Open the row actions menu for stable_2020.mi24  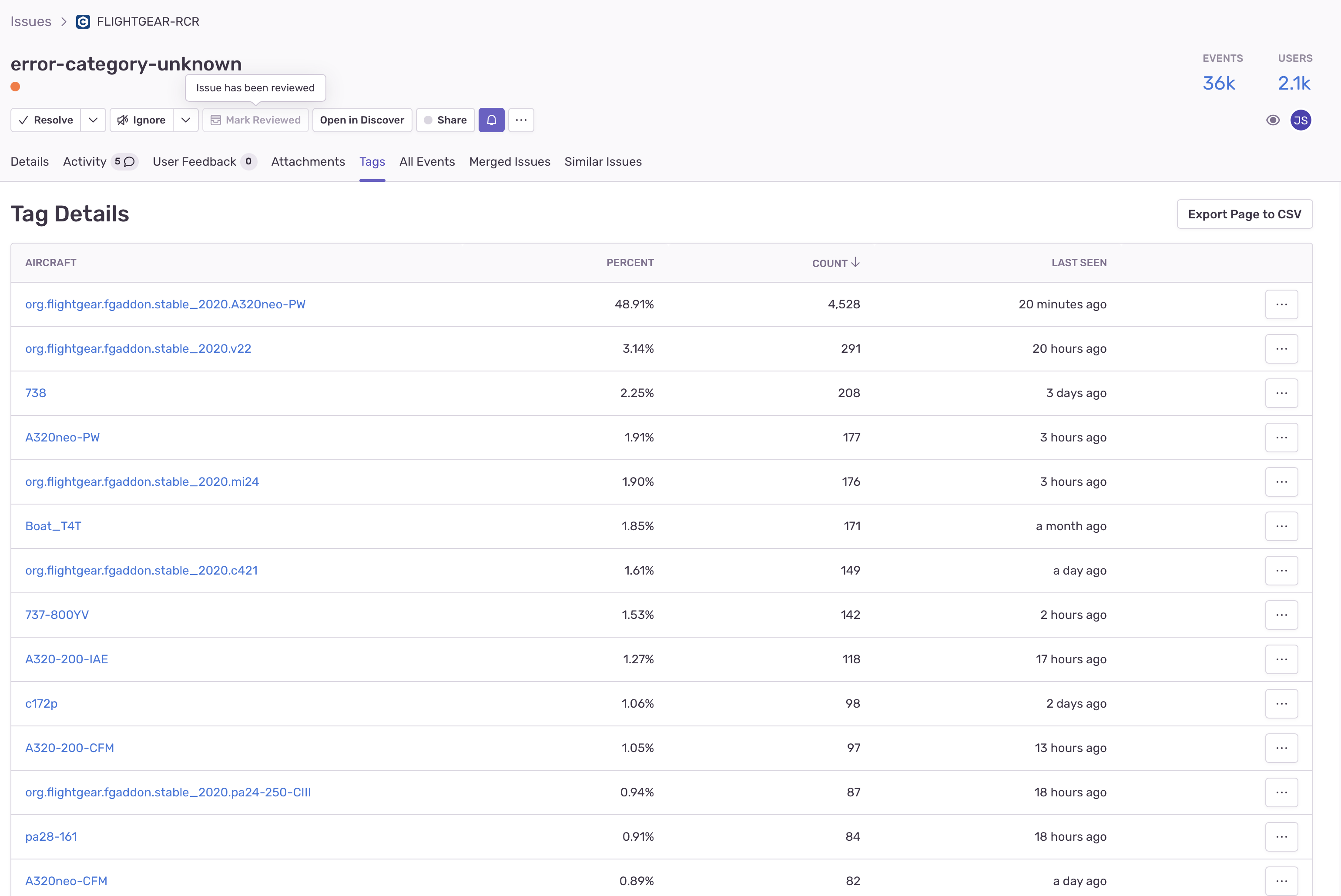[1281, 482]
